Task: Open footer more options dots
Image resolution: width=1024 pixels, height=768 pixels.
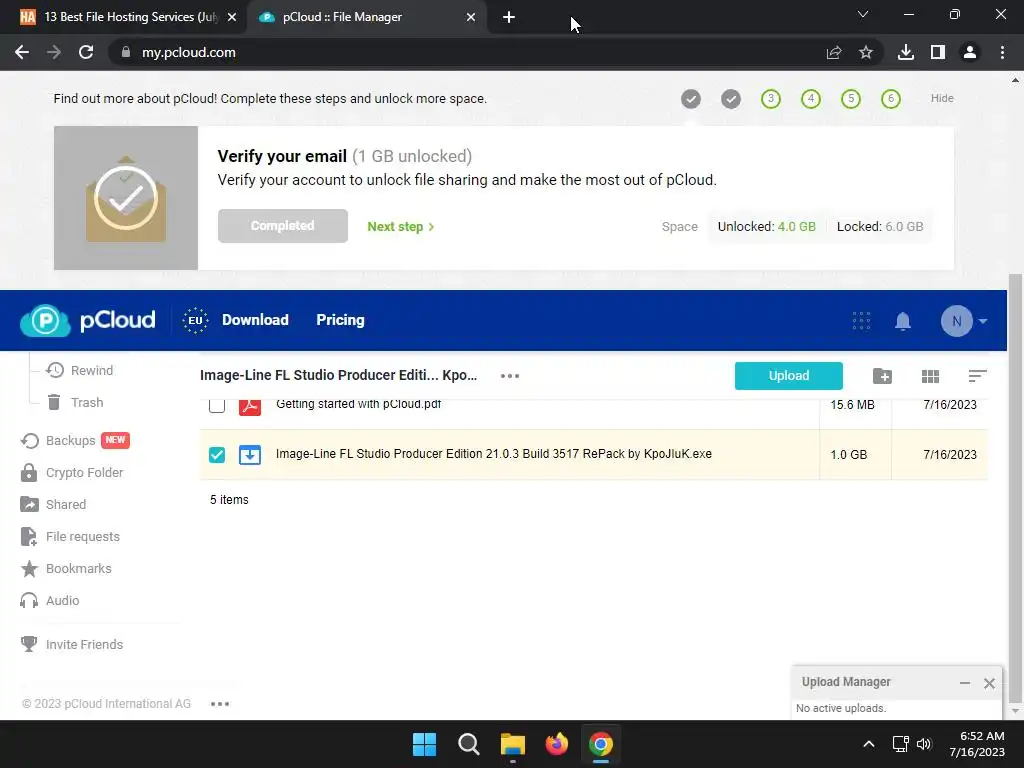Action: pyautogui.click(x=220, y=703)
